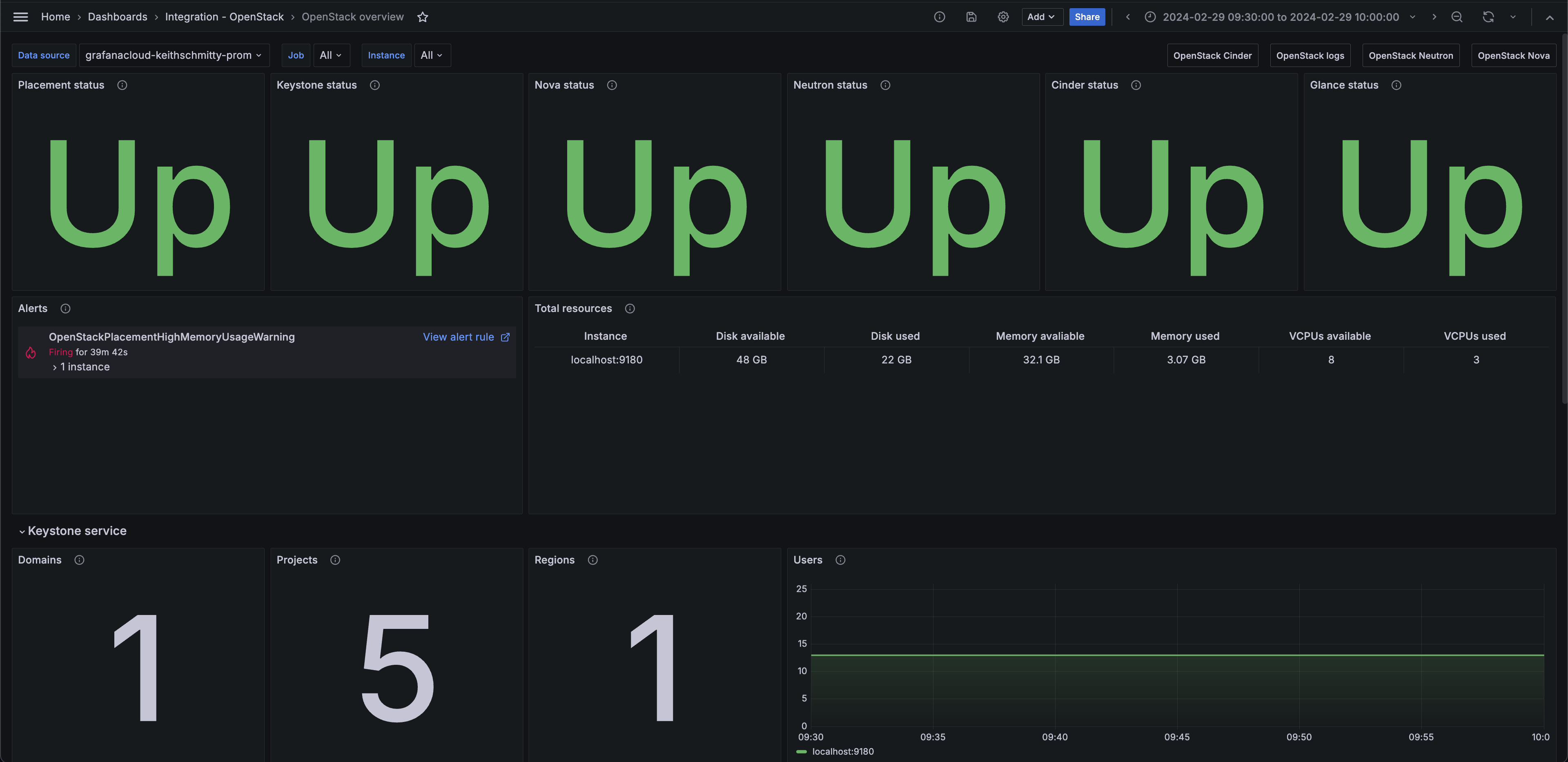Open the dashboard settings gear icon
1568x762 pixels.
click(1002, 16)
